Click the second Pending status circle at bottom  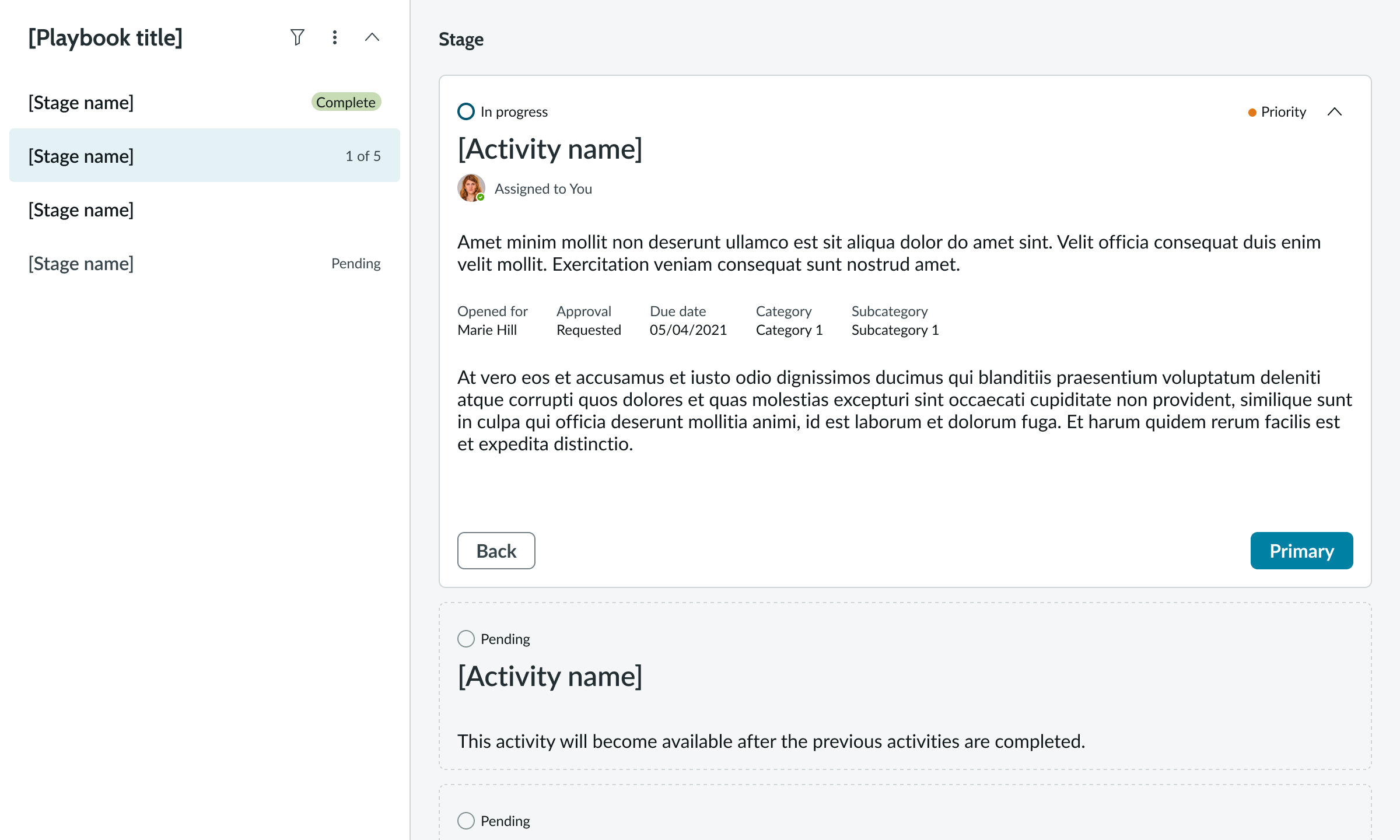click(466, 821)
